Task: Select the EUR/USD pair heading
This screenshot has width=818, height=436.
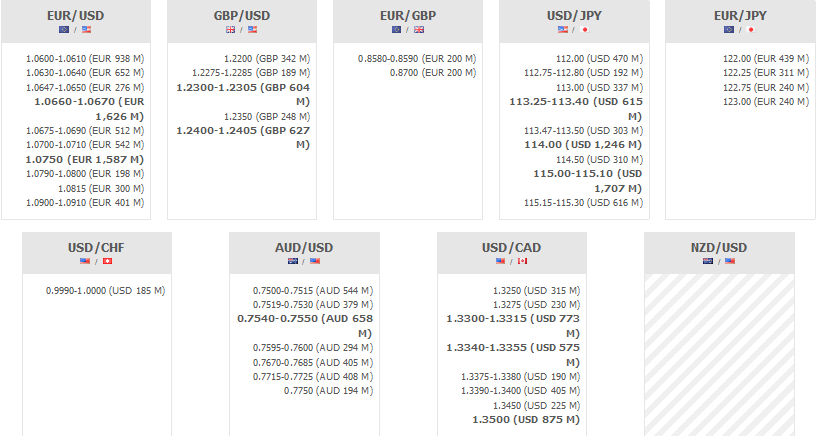Action: point(75,16)
